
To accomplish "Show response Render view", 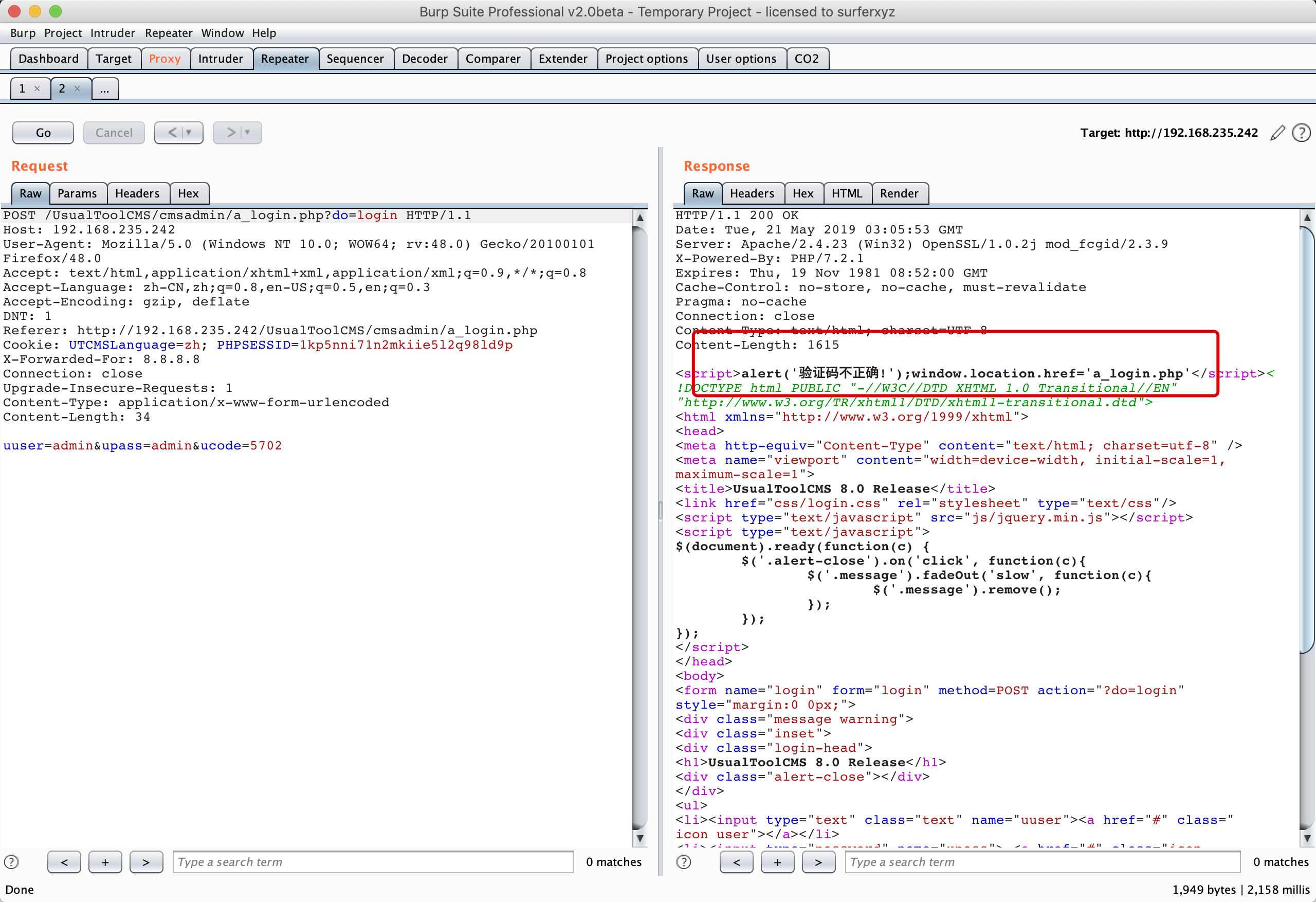I will pyautogui.click(x=899, y=194).
